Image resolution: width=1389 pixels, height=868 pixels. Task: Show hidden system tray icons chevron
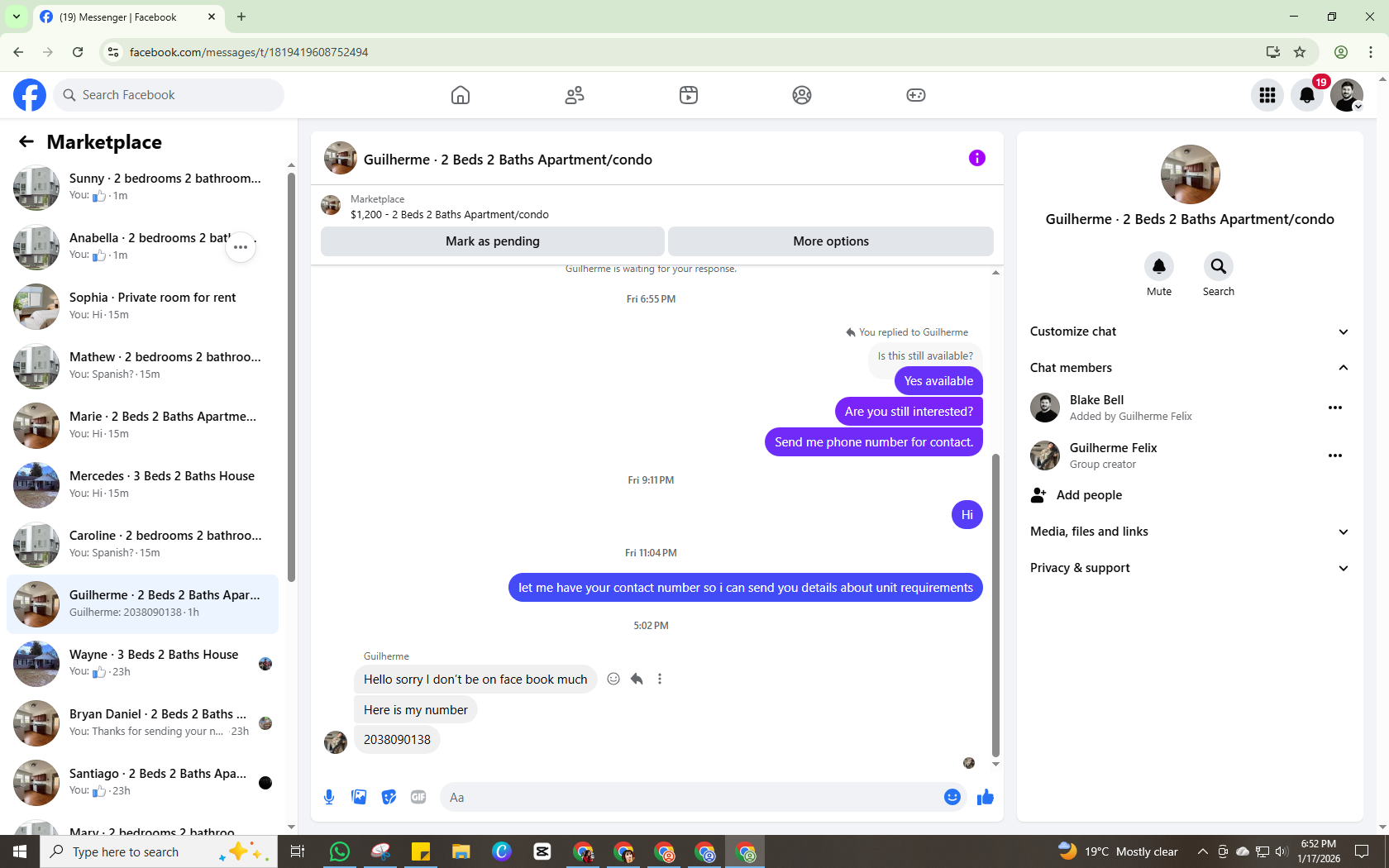[x=1203, y=851]
